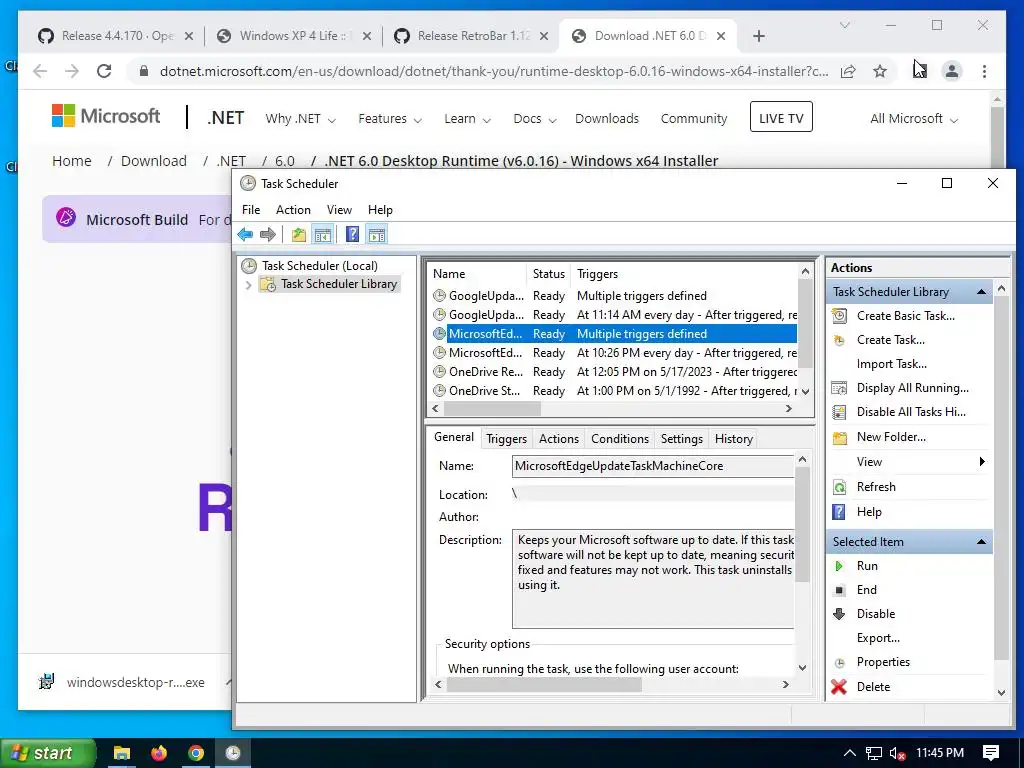1024x768 pixels.
Task: Open the Chrome three-dot menu
Action: pos(984,71)
